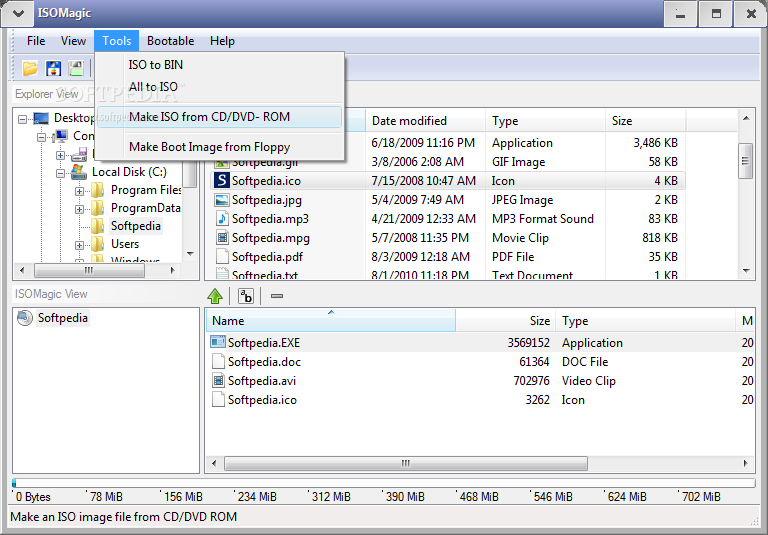Click right arrow of ISOMagic list scrollbar
The width and height of the screenshot is (768, 535).
745,463
